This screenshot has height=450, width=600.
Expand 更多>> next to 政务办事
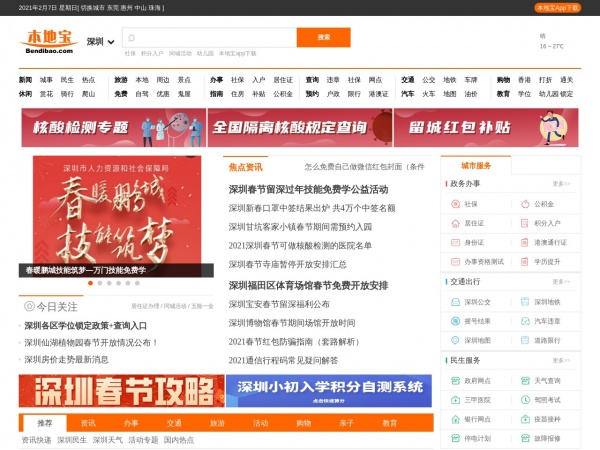pos(561,184)
